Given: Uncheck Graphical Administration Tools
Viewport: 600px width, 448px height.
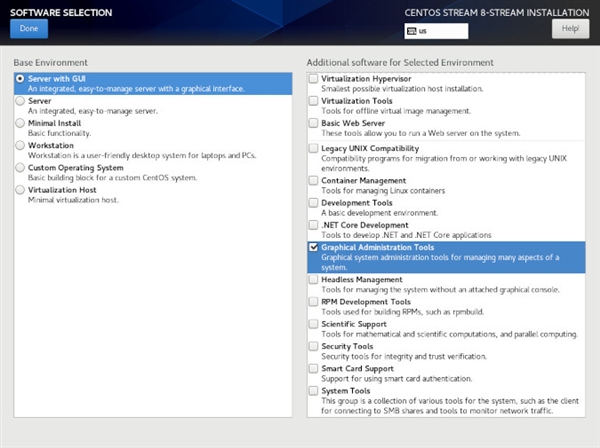Looking at the screenshot, I should pos(314,247).
